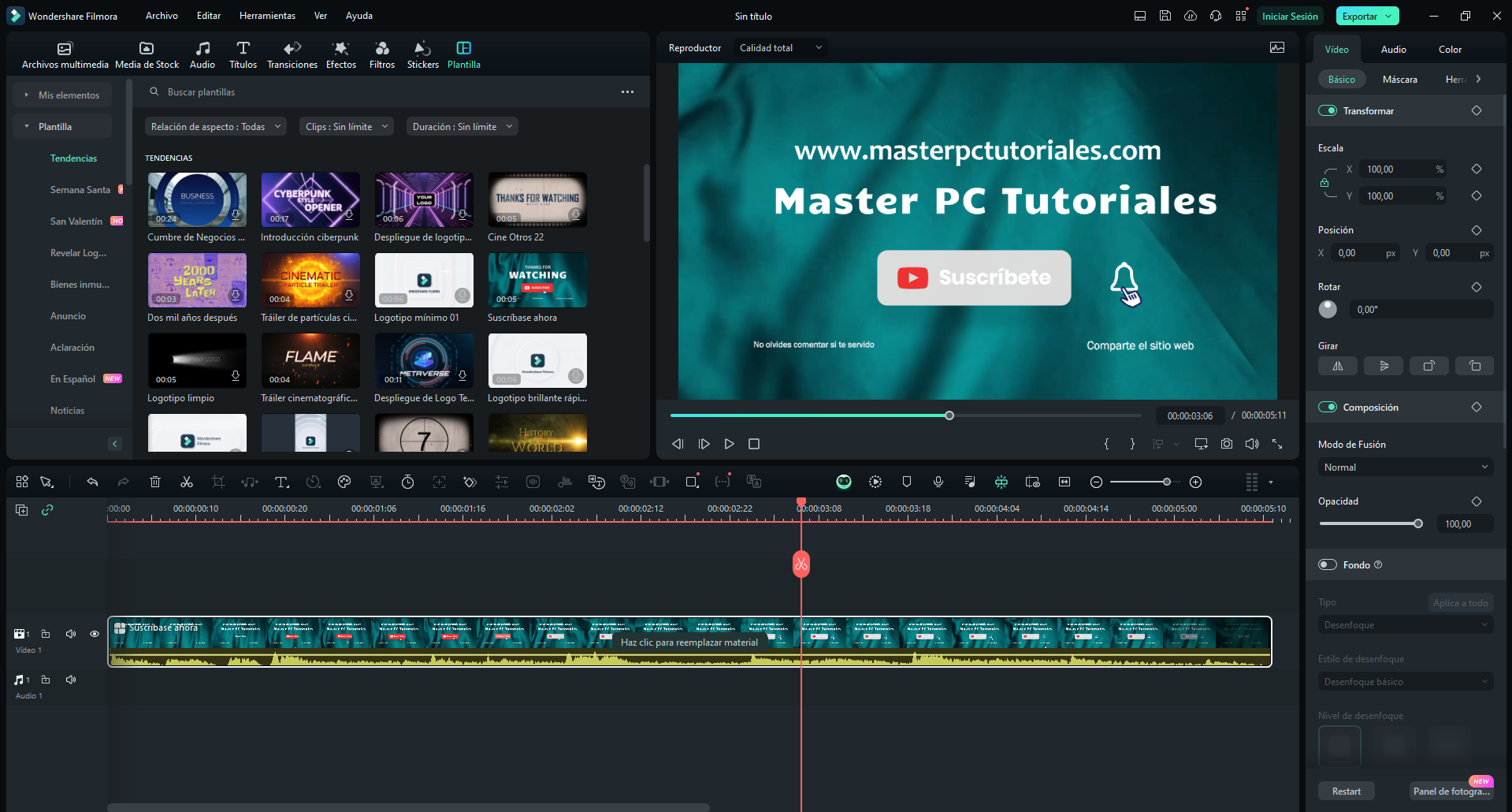Mute the Audio 1 track speaker
This screenshot has height=812, width=1512.
point(71,680)
